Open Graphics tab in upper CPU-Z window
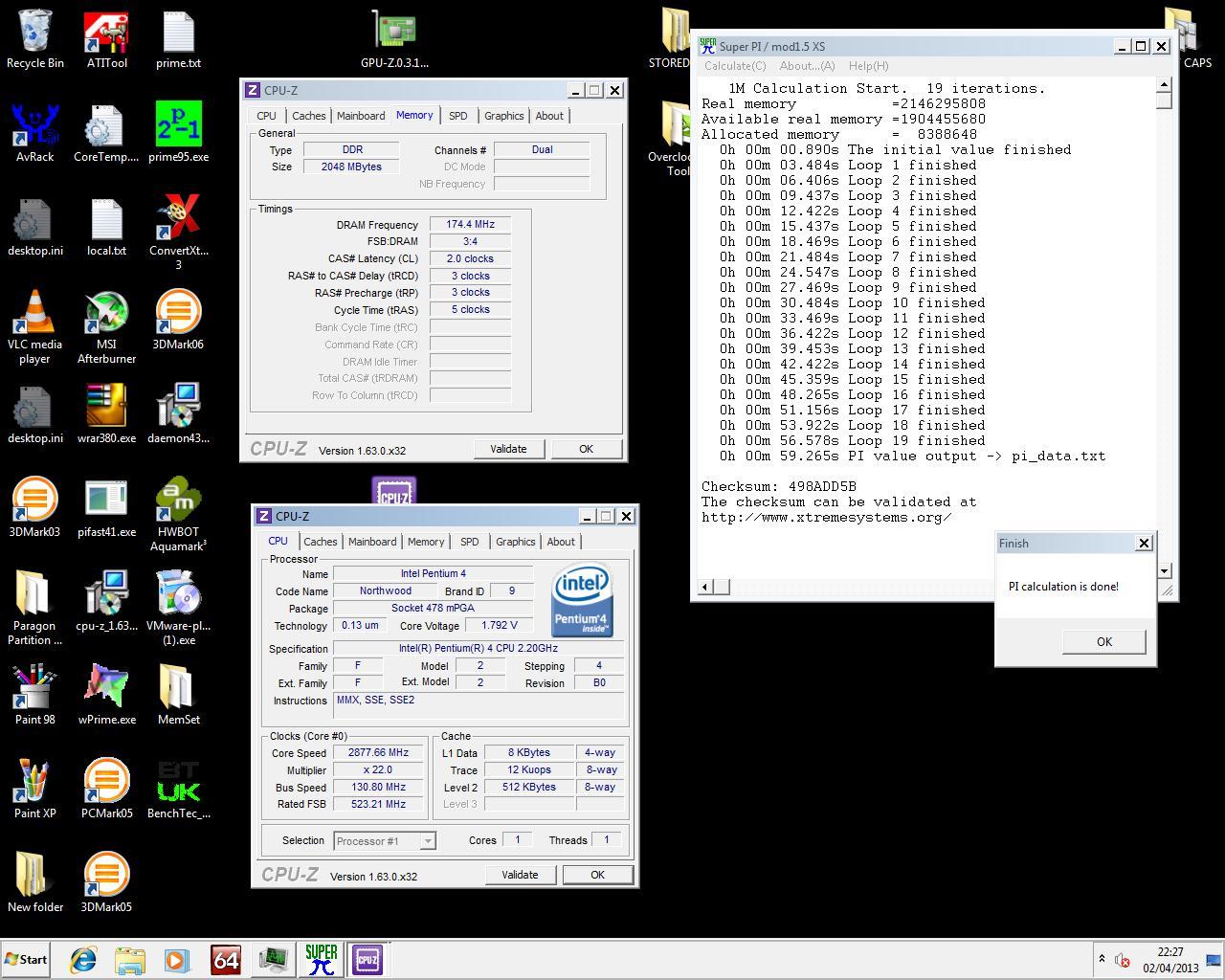This screenshot has height=980, width=1225. pos(503,116)
